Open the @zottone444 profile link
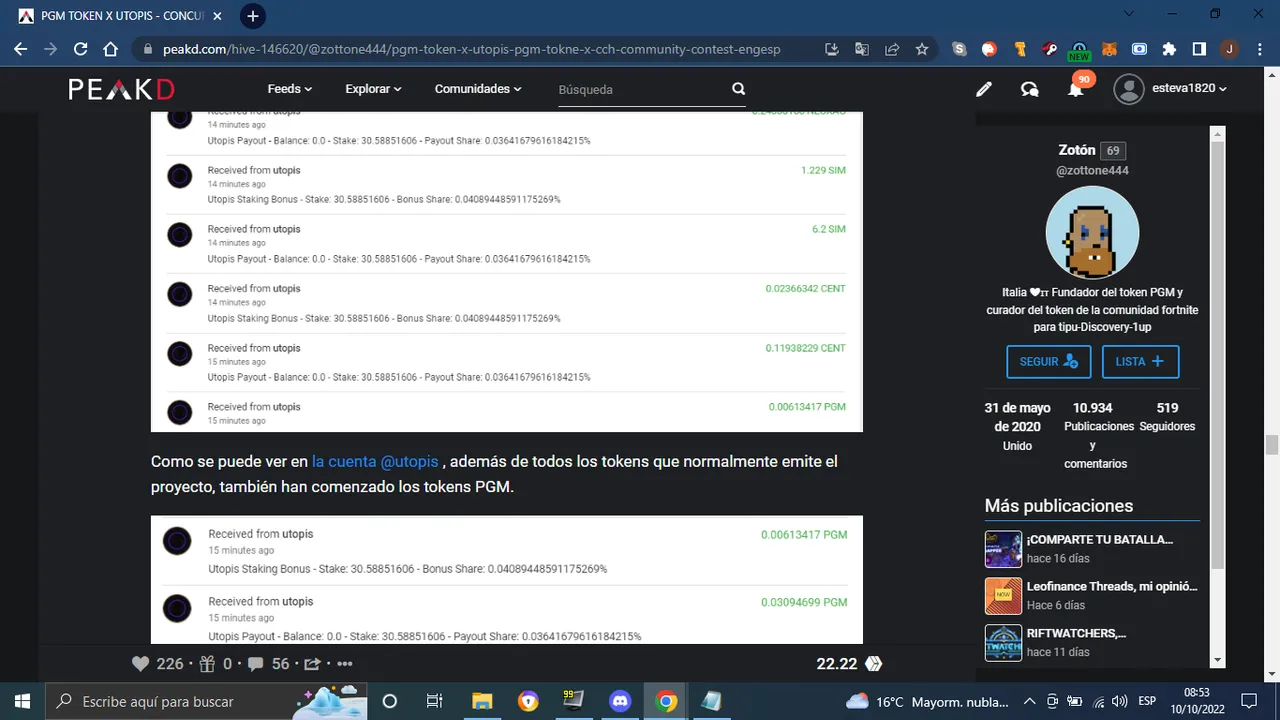1280x720 pixels. coord(1092,170)
